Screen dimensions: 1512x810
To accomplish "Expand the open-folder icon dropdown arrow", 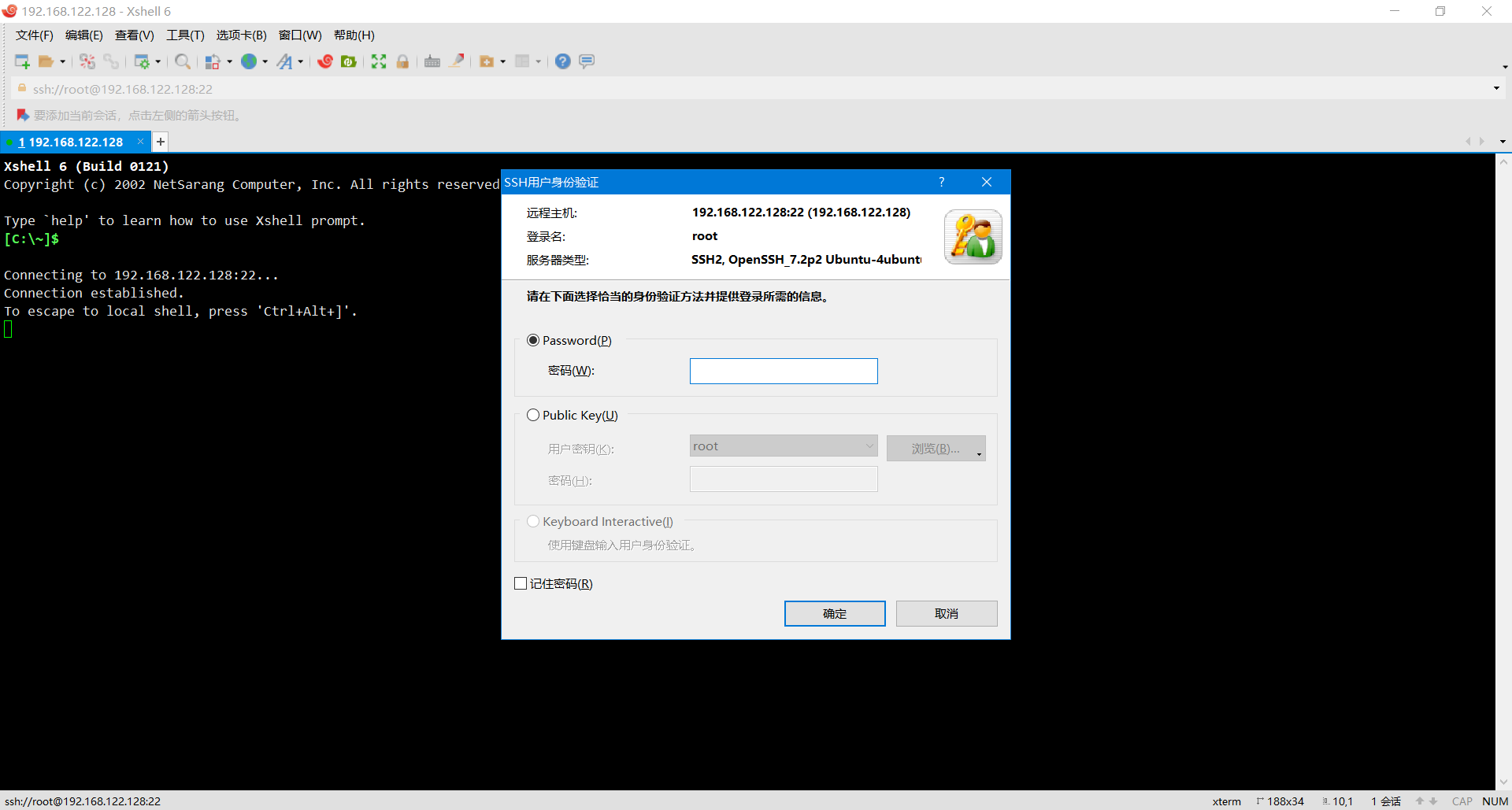I will [63, 61].
